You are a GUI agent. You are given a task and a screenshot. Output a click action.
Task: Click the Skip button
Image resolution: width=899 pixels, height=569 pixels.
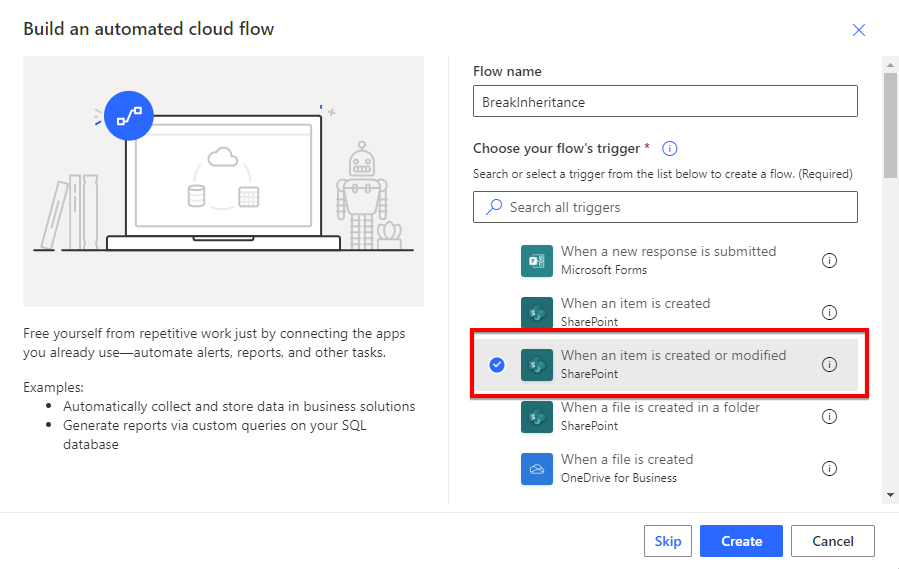tap(667, 541)
